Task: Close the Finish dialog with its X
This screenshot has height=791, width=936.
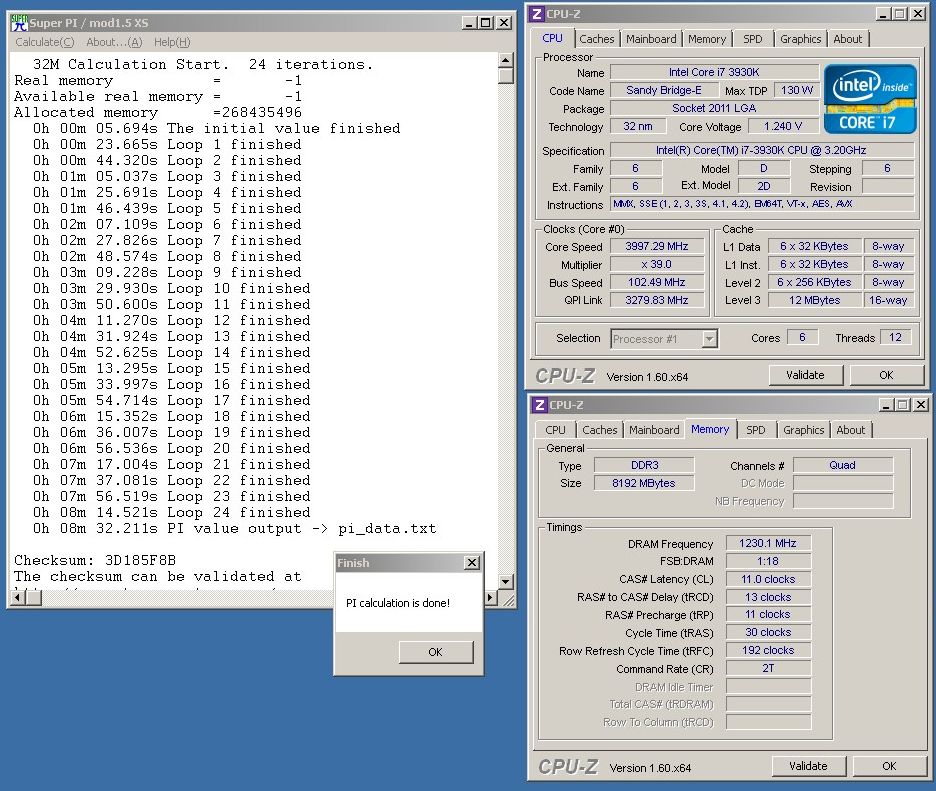Action: (472, 563)
